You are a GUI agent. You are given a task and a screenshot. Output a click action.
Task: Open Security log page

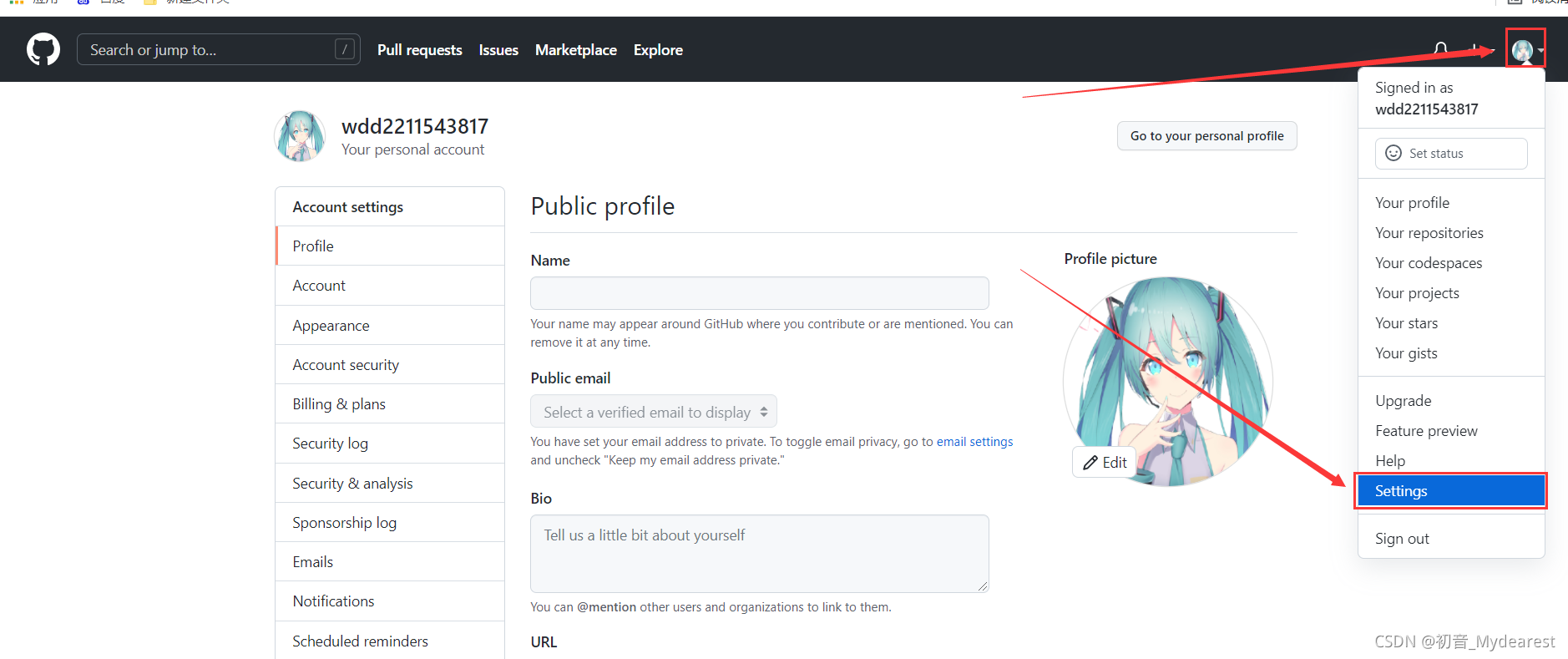[x=390, y=444]
